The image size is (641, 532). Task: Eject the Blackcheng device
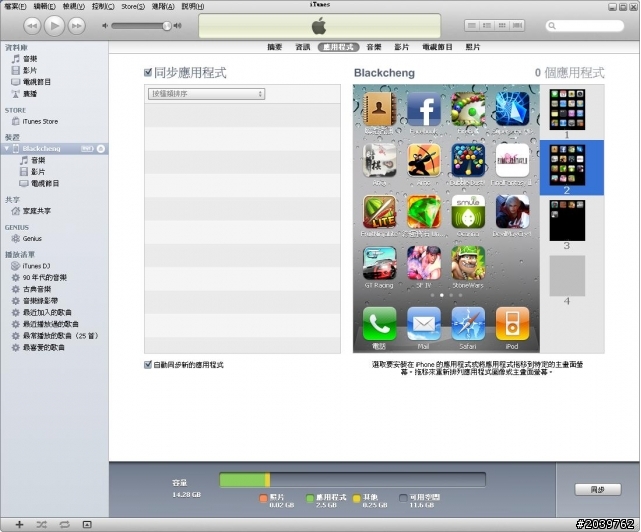101,149
